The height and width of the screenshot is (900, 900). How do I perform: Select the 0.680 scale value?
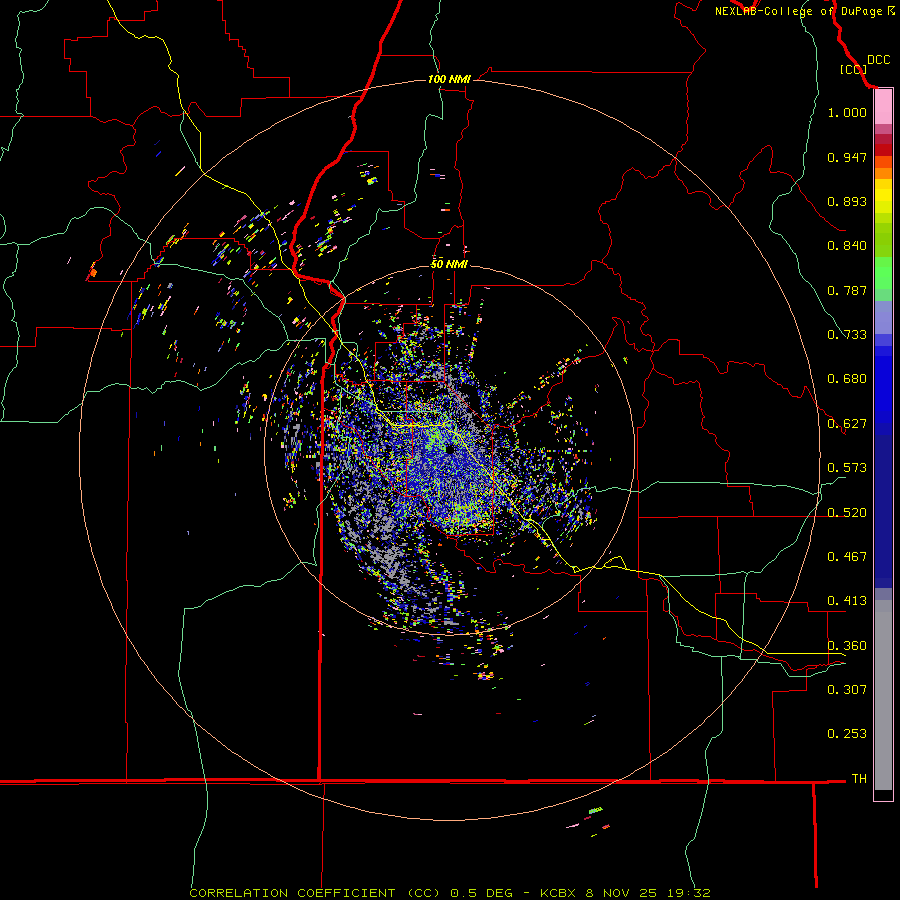click(x=847, y=379)
